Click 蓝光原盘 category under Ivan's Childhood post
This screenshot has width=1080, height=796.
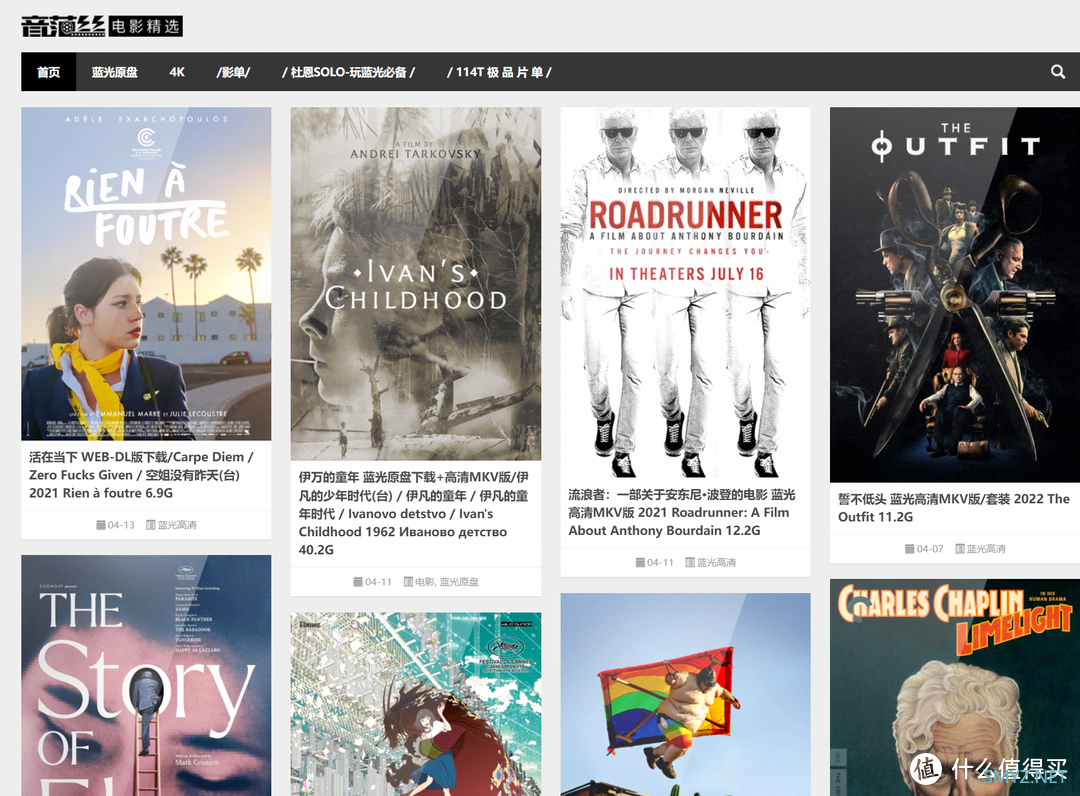(459, 582)
